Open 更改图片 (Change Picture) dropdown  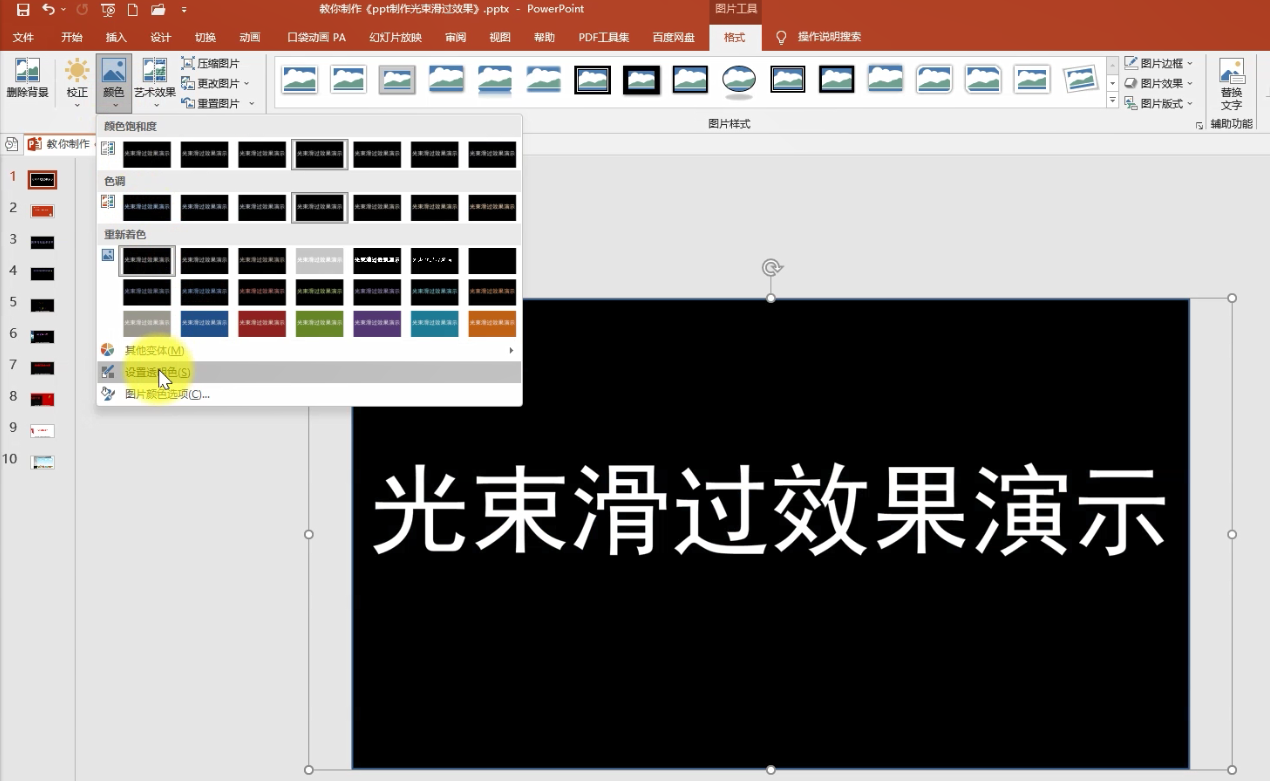[215, 83]
